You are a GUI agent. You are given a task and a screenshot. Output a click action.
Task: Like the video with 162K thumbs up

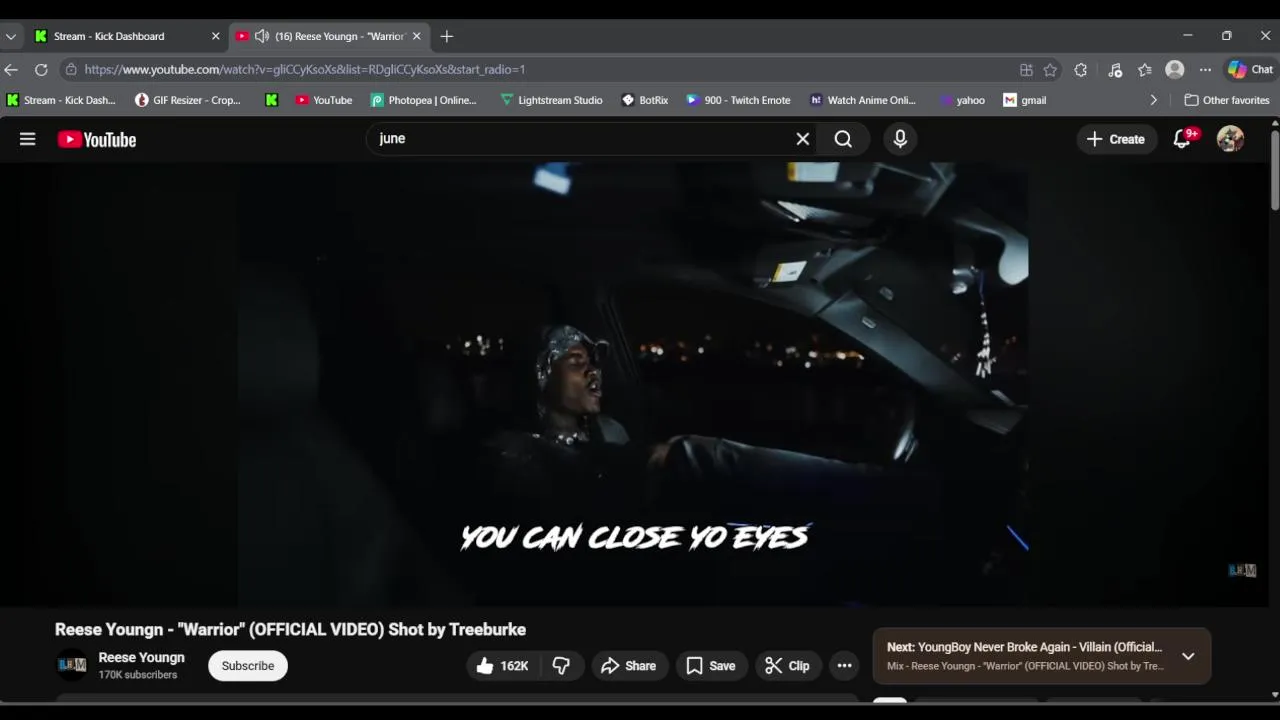tap(503, 666)
